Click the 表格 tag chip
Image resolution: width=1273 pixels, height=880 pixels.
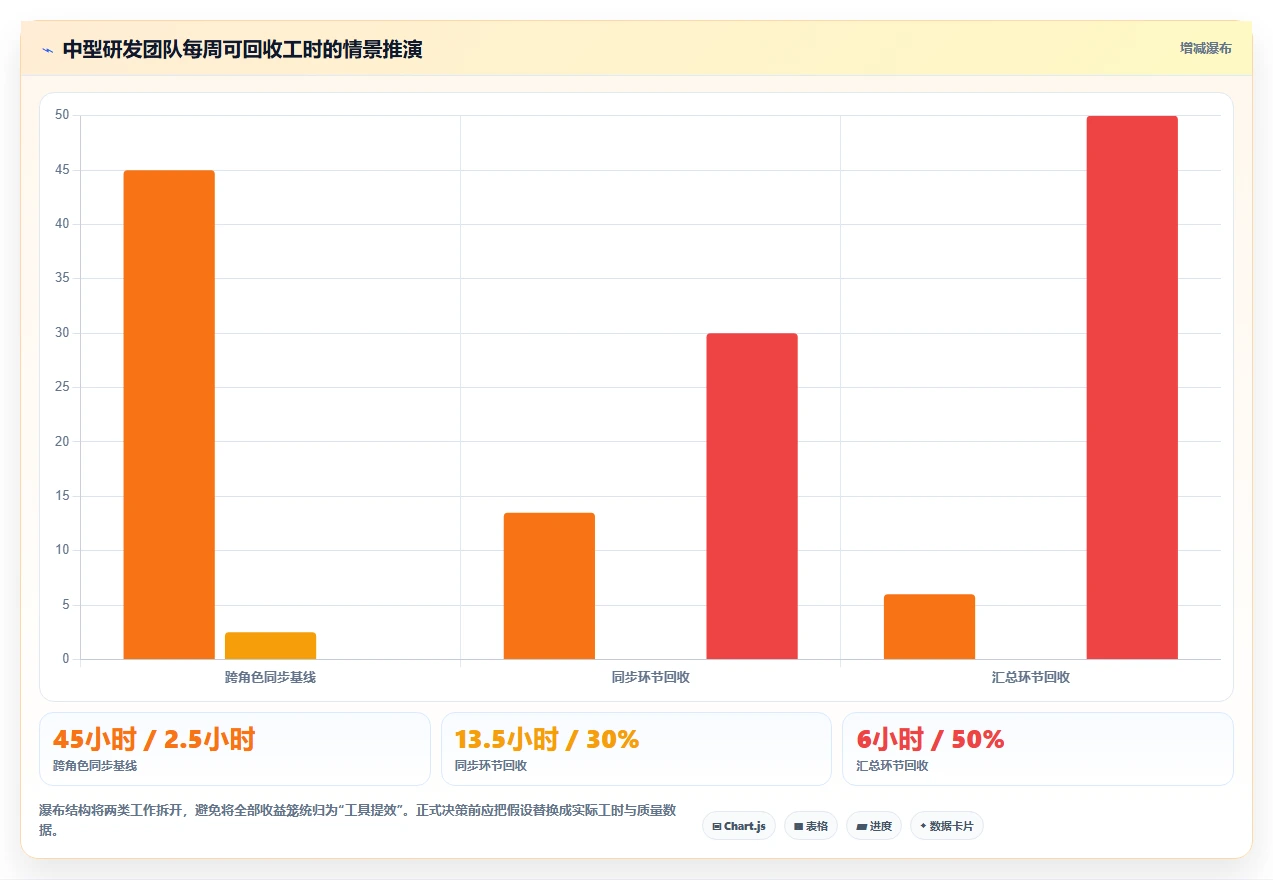811,826
